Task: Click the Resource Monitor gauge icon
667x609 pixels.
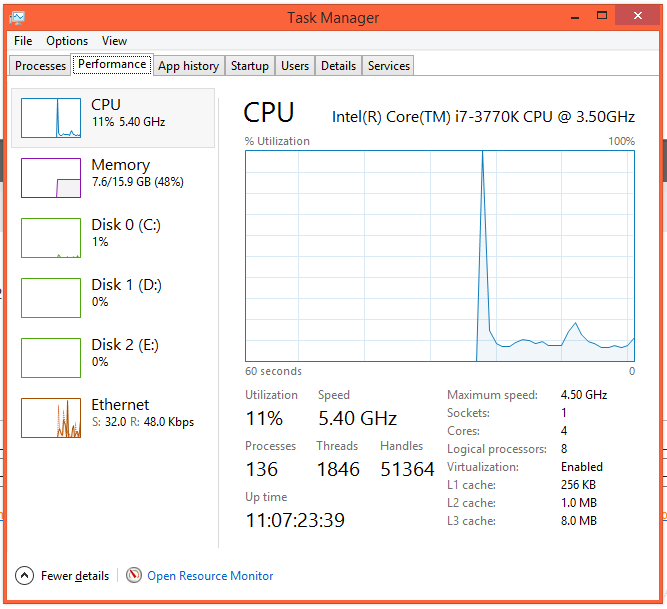Action: [x=134, y=575]
